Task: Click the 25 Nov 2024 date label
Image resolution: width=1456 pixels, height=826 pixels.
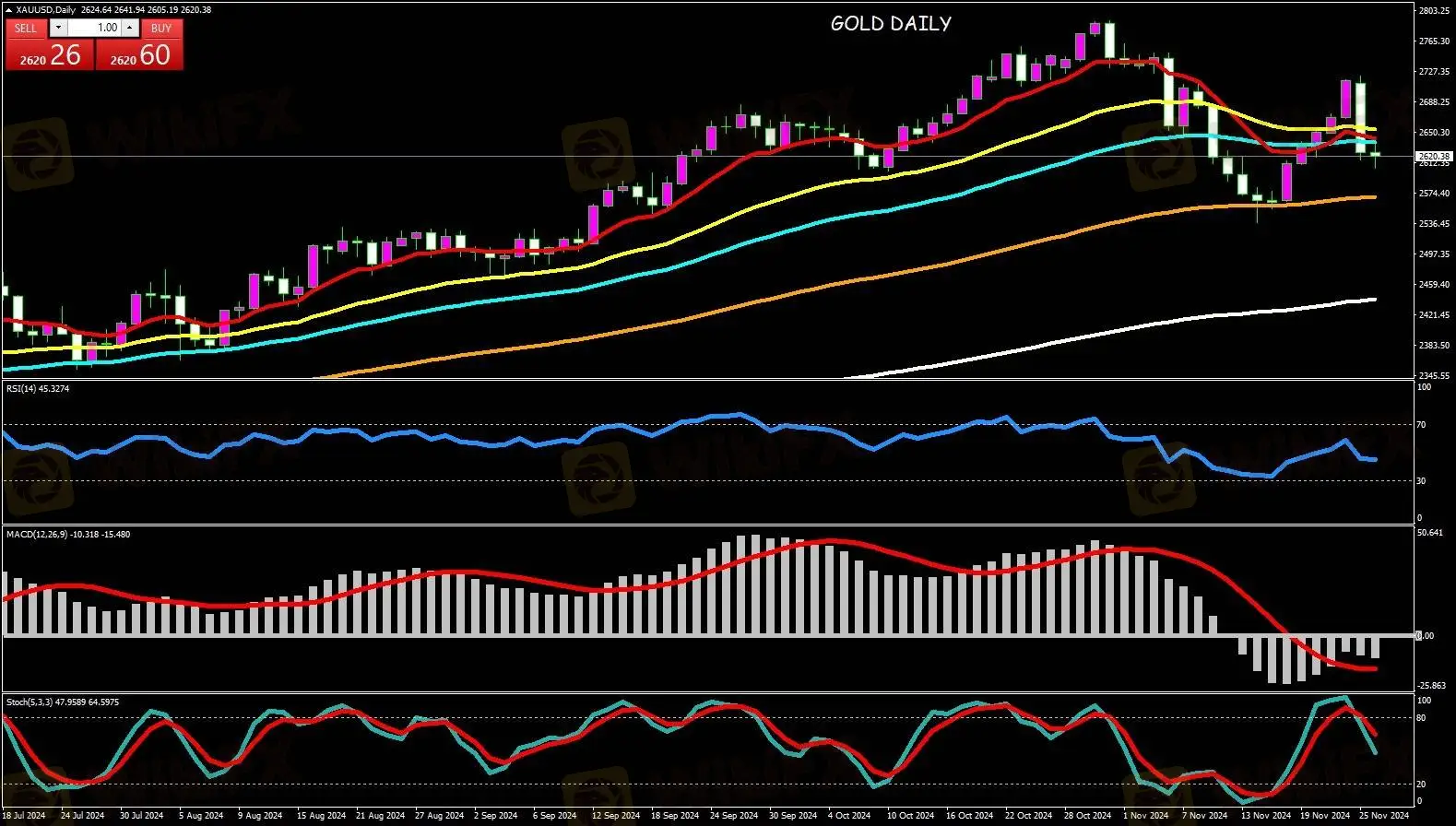Action: pyautogui.click(x=1383, y=816)
